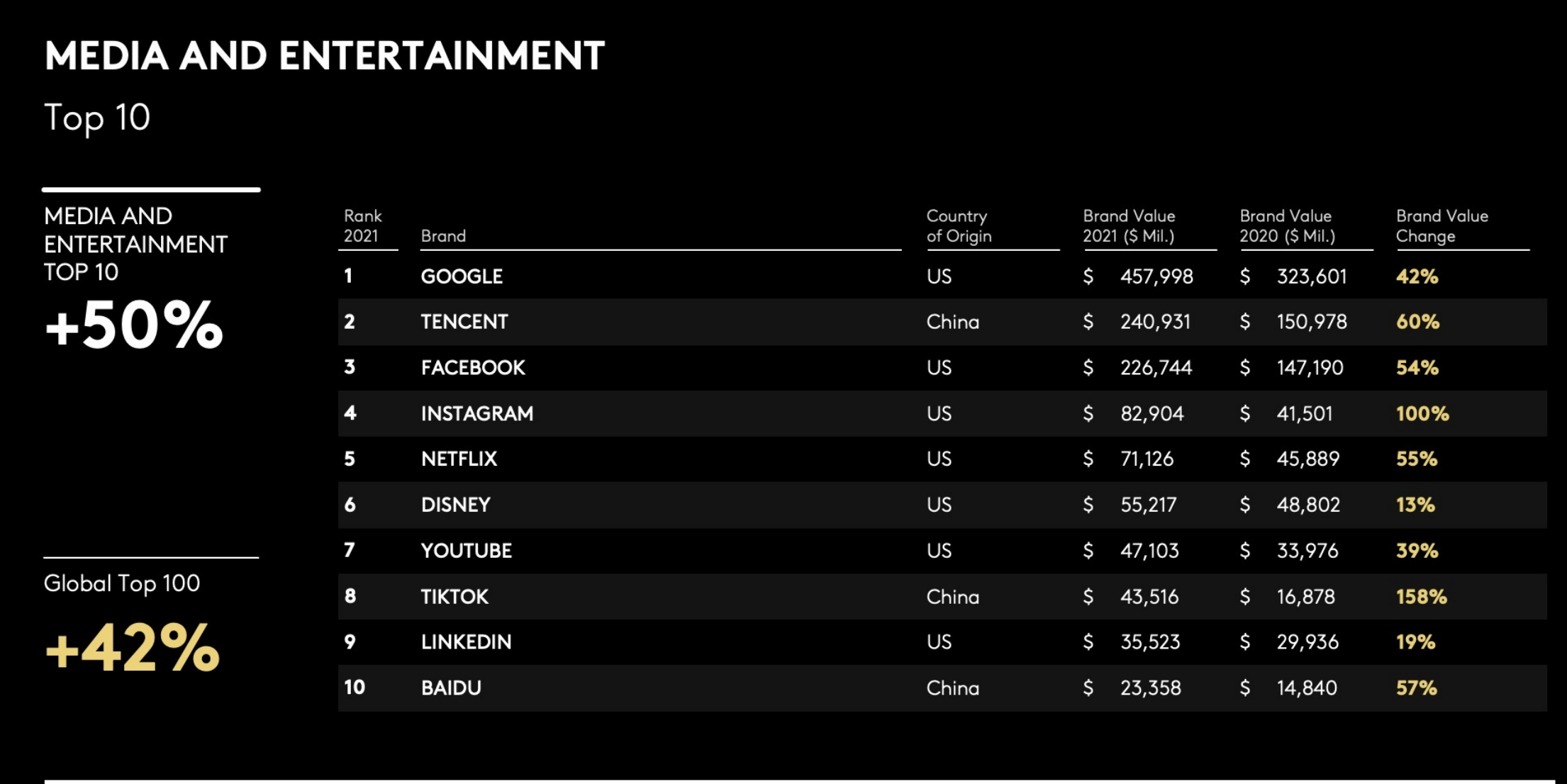Click YOUTUBE in the ranking table
Viewport: 1567px width, 784px height.
coord(466,551)
